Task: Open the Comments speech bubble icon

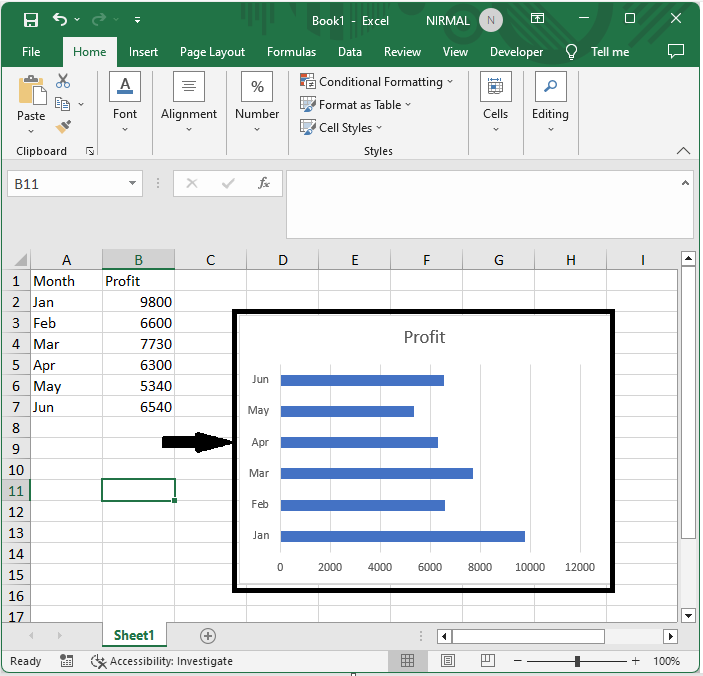Action: click(x=676, y=51)
